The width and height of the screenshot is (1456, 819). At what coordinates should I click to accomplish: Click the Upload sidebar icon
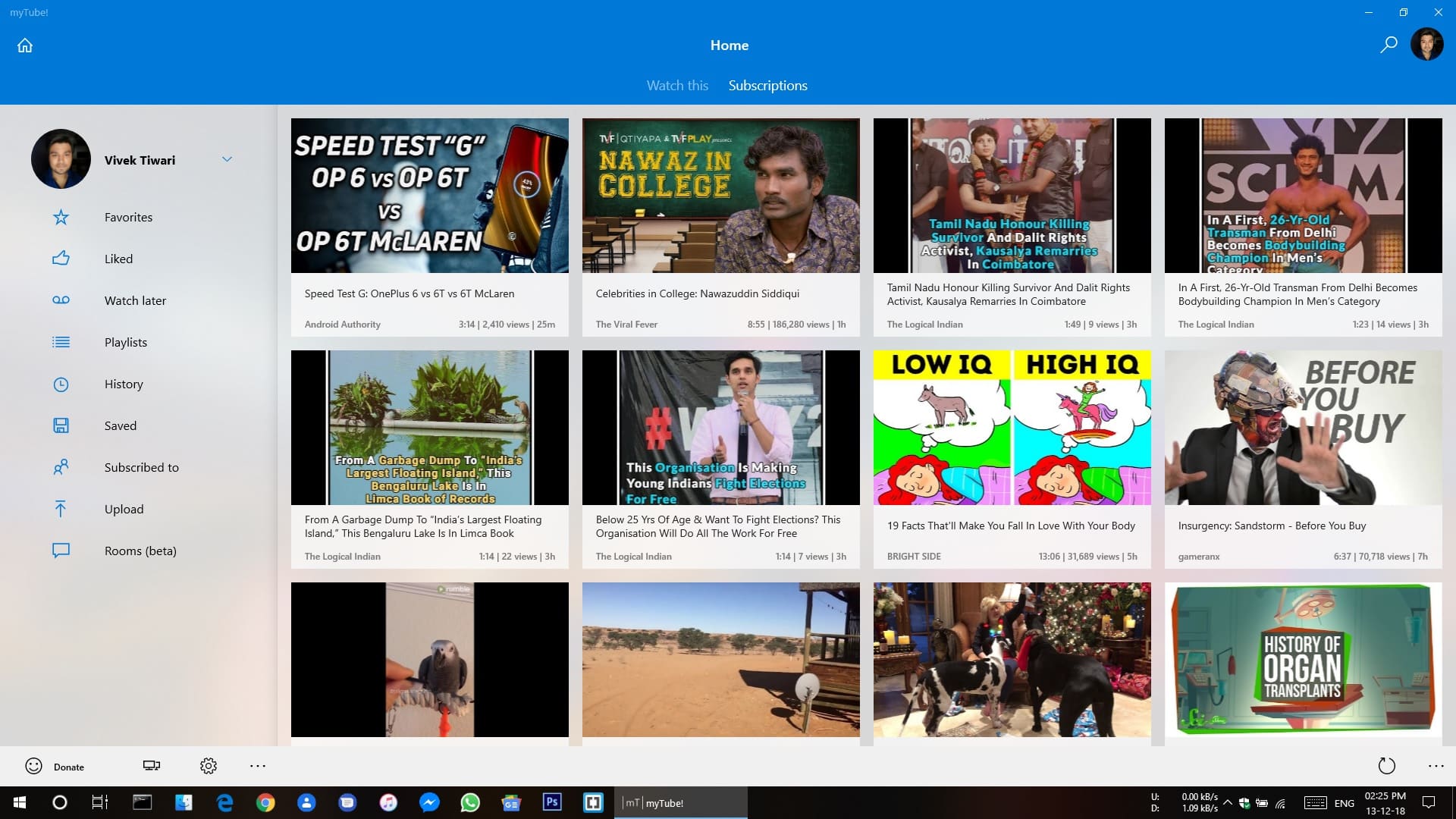[x=62, y=508]
